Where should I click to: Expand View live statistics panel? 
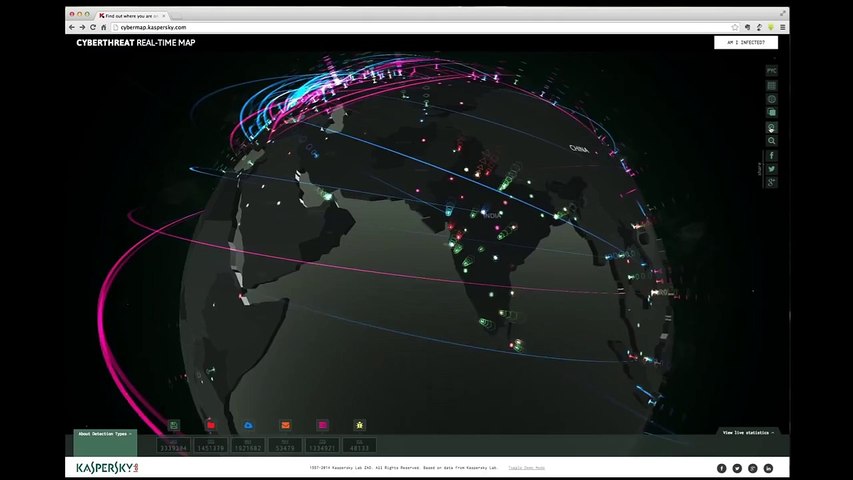pyautogui.click(x=748, y=433)
